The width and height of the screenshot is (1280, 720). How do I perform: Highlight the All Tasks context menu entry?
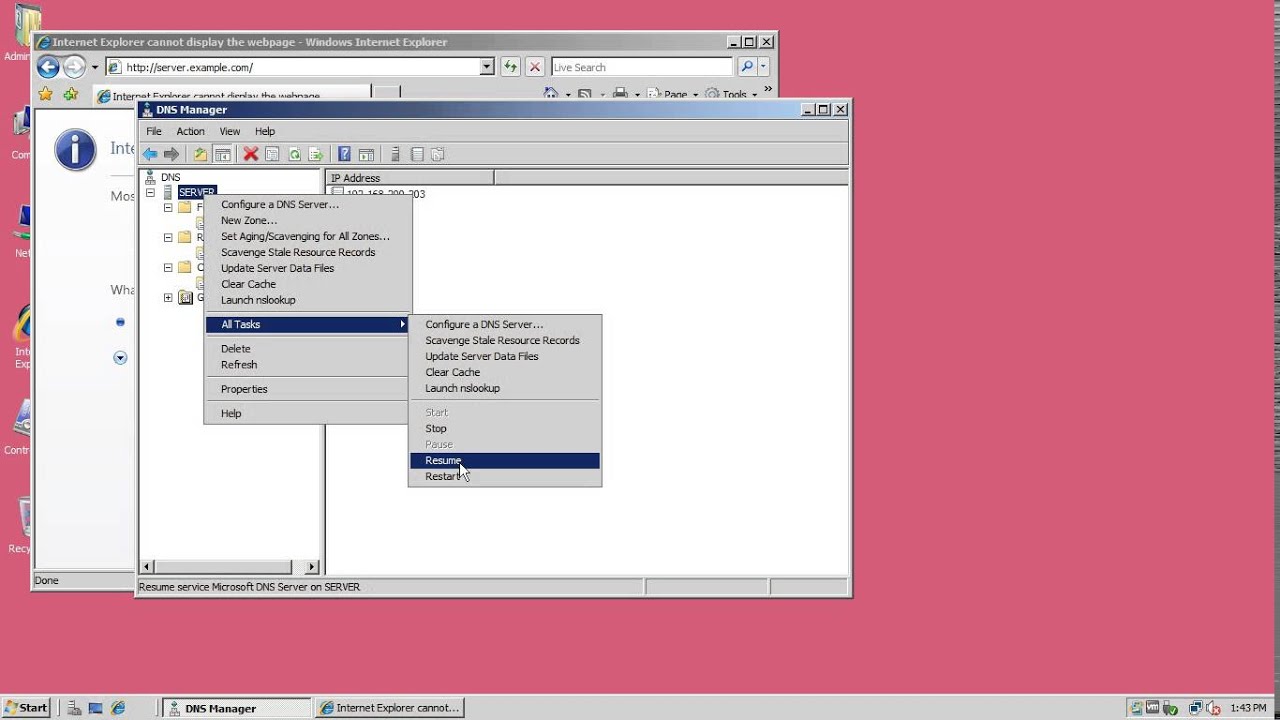(308, 324)
